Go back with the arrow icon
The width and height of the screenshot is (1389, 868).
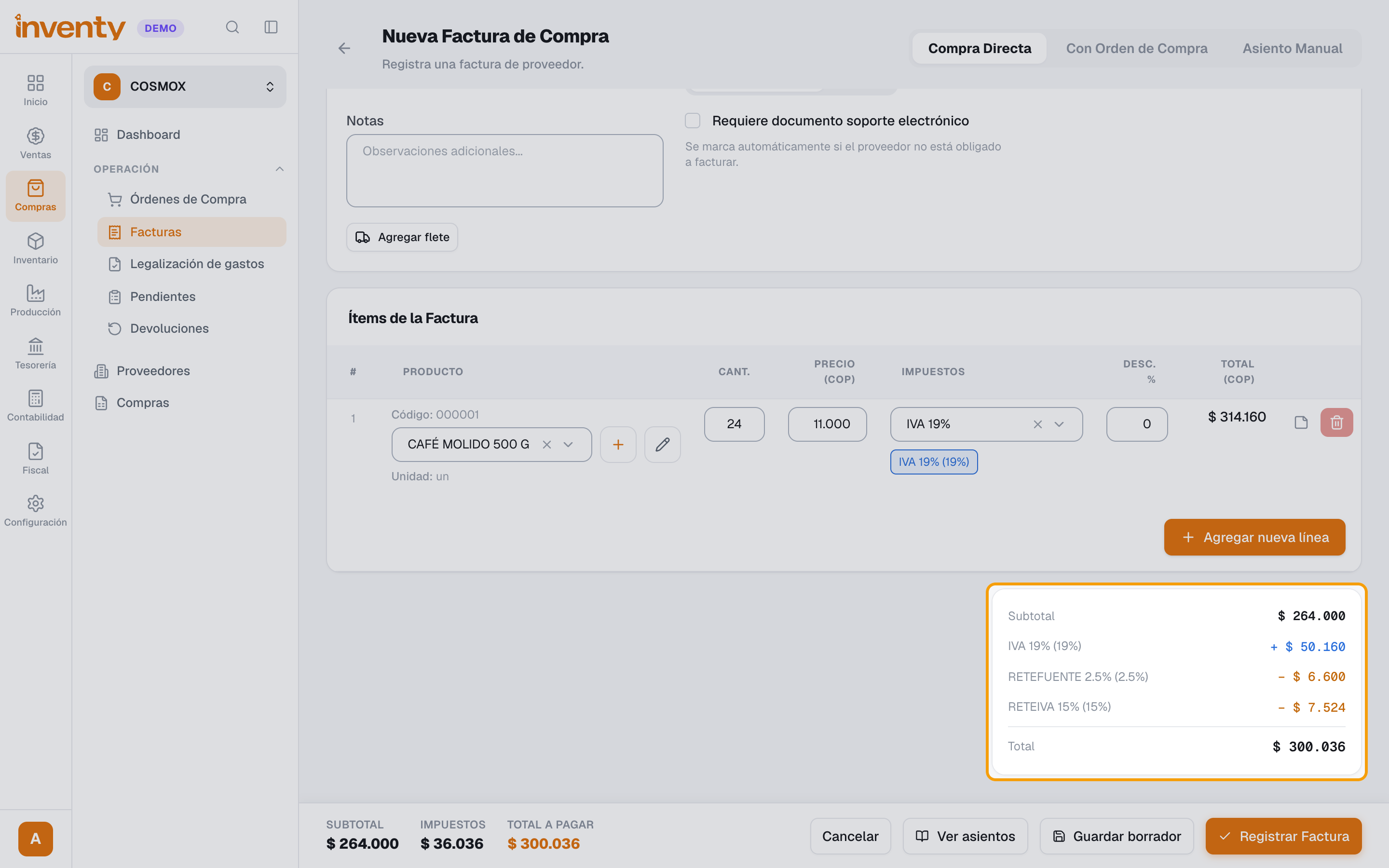[344, 48]
